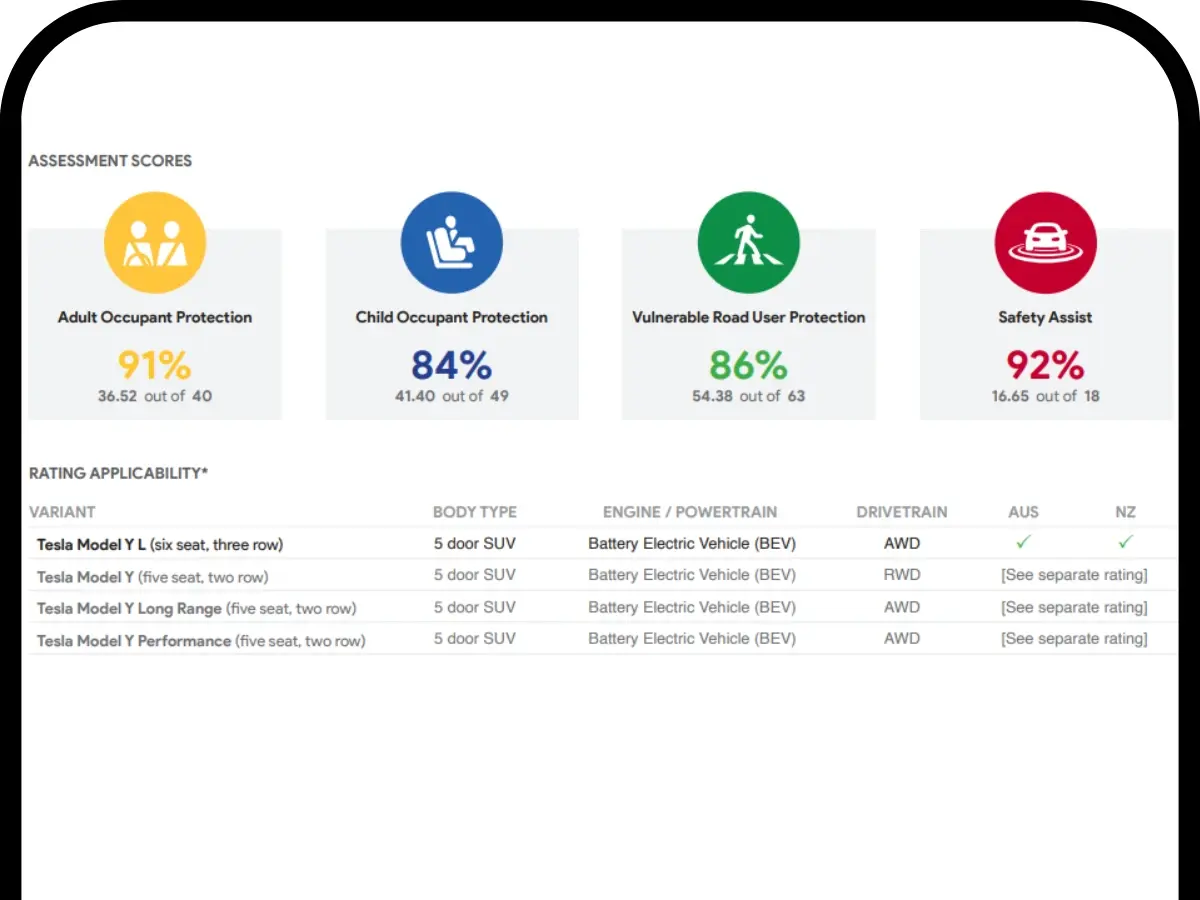Viewport: 1200px width, 900px height.
Task: Click the '54.38 out of 63' value
Action: (x=749, y=396)
